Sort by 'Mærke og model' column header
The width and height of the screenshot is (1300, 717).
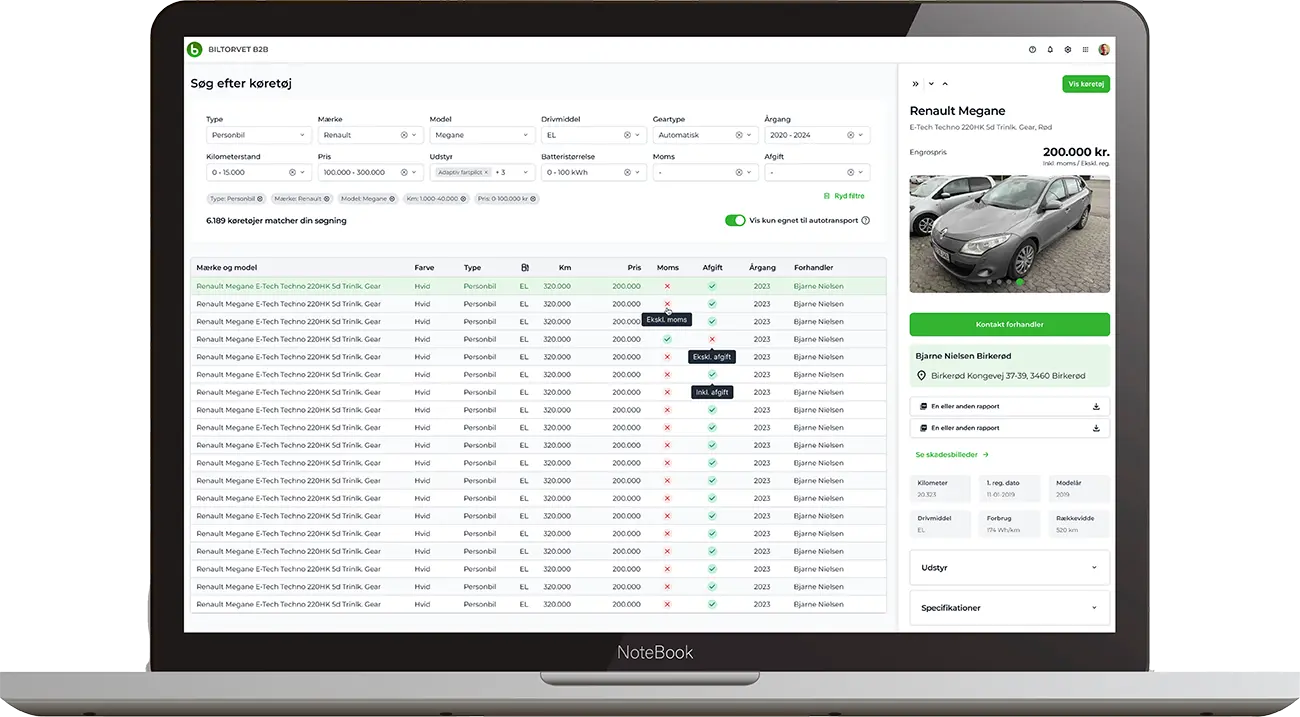tap(227, 268)
